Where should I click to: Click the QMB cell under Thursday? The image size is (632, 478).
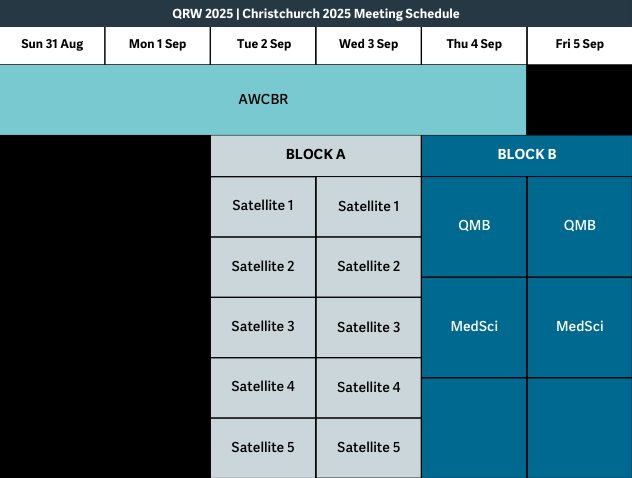474,226
